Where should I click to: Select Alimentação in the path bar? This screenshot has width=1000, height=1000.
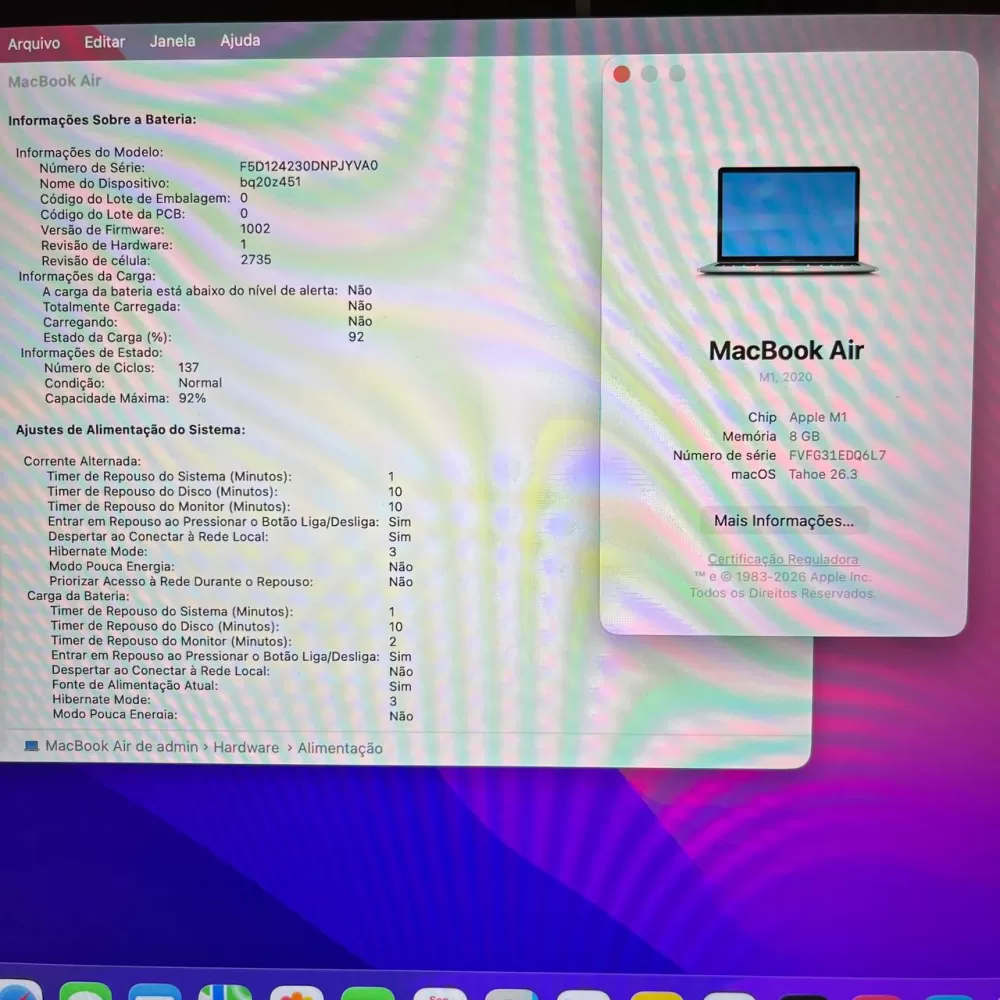coord(340,748)
